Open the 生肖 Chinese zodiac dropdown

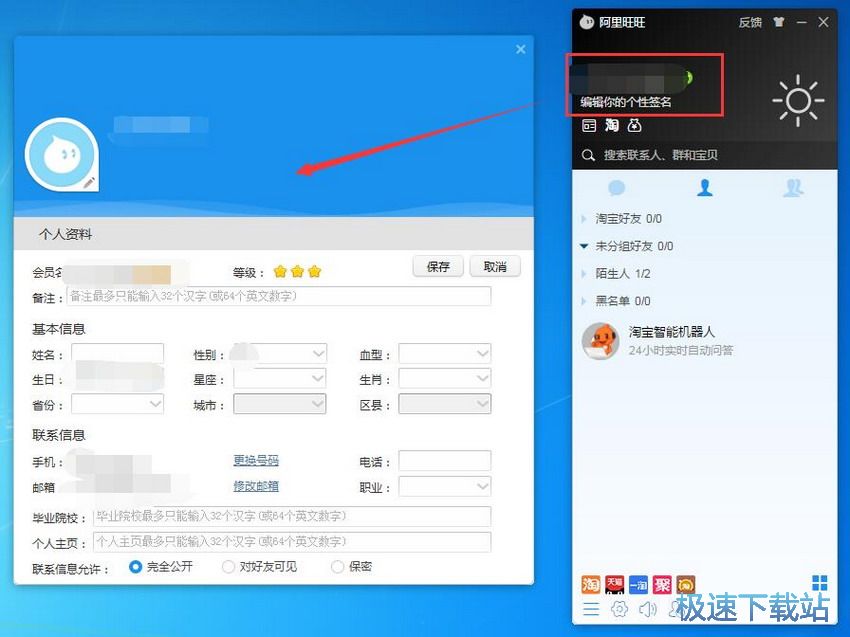(445, 379)
